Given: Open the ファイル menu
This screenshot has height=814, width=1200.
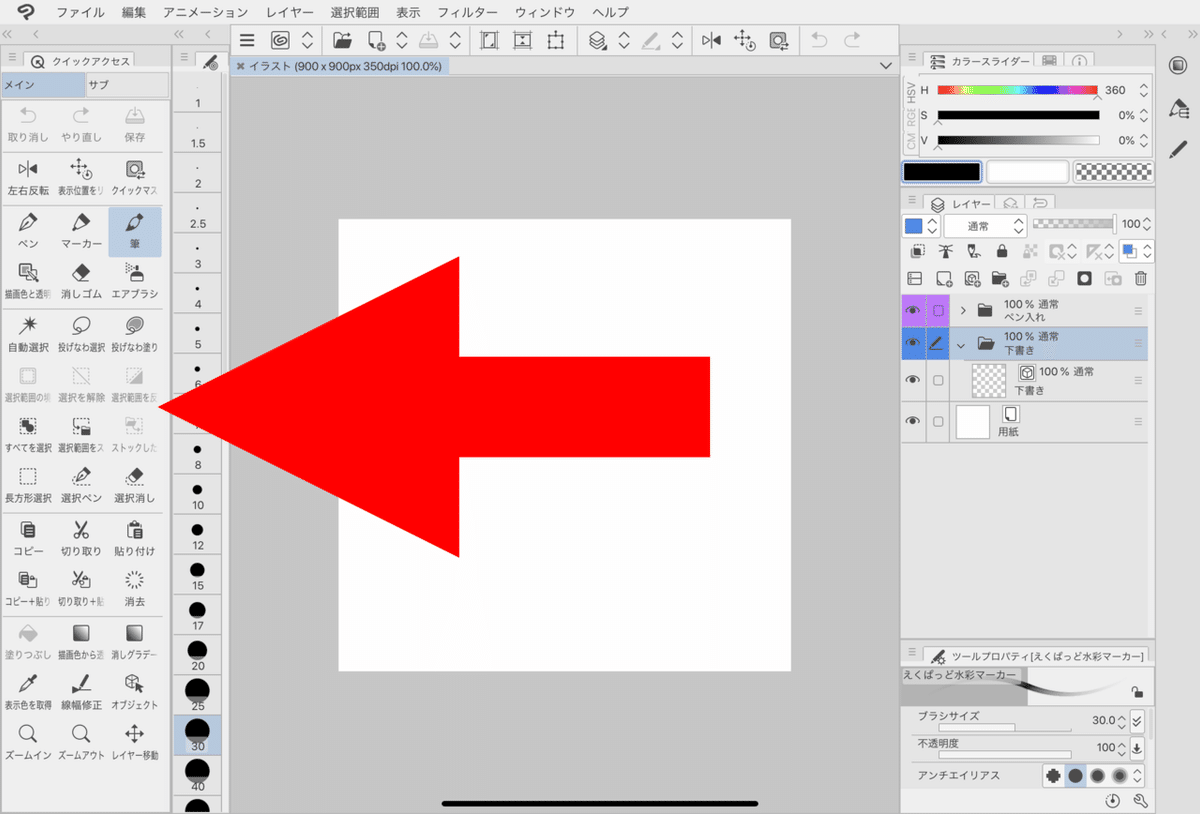Looking at the screenshot, I should pos(81,12).
